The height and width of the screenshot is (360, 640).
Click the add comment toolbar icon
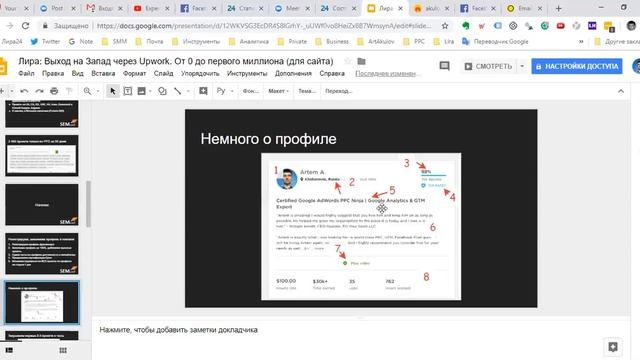coord(203,91)
